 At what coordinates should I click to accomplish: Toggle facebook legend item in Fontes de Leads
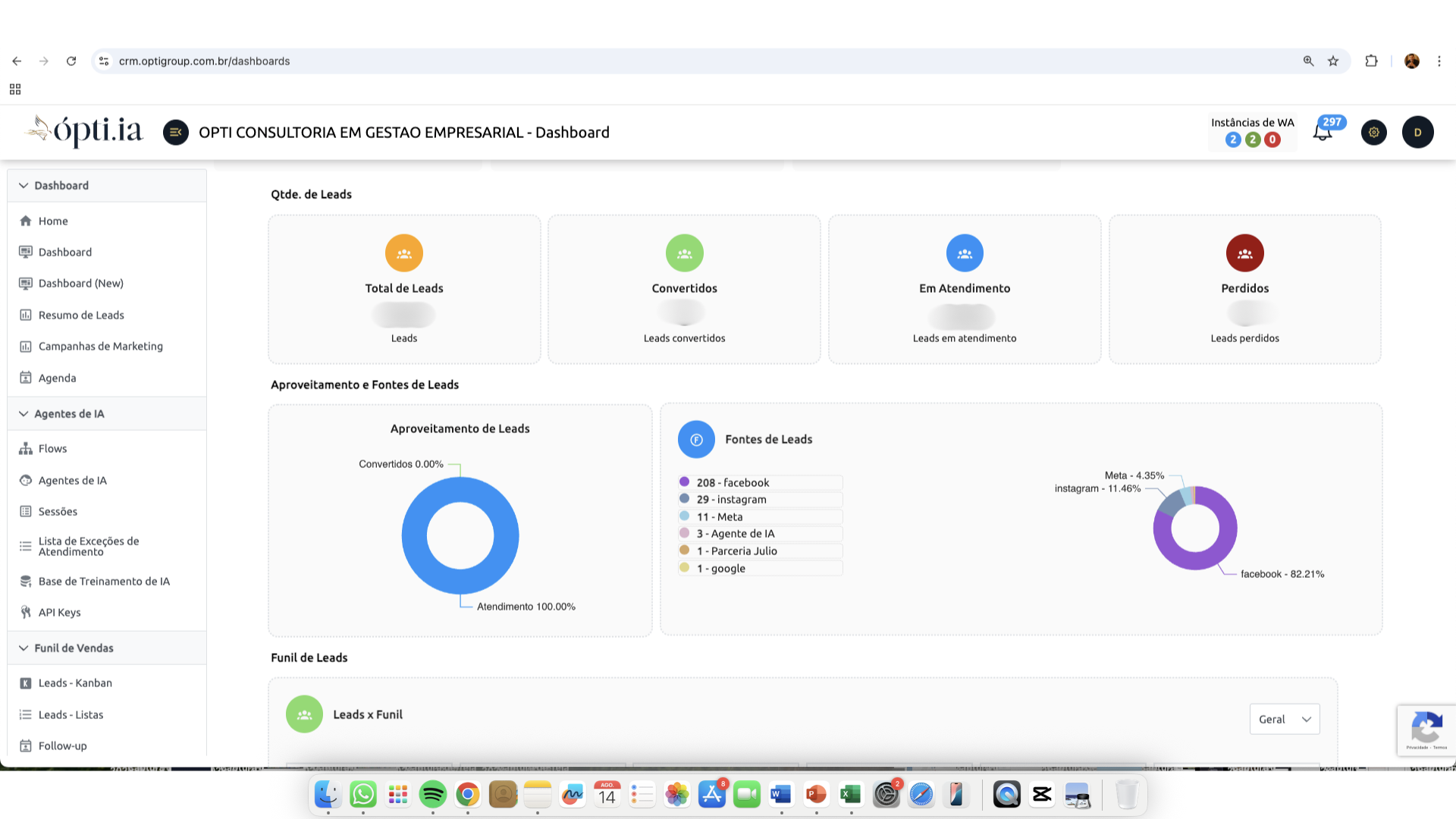tap(733, 482)
